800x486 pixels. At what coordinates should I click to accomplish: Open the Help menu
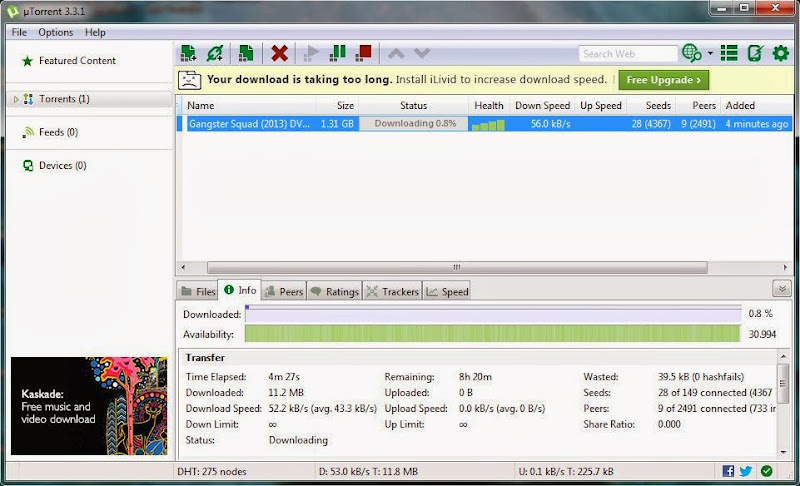[x=95, y=32]
